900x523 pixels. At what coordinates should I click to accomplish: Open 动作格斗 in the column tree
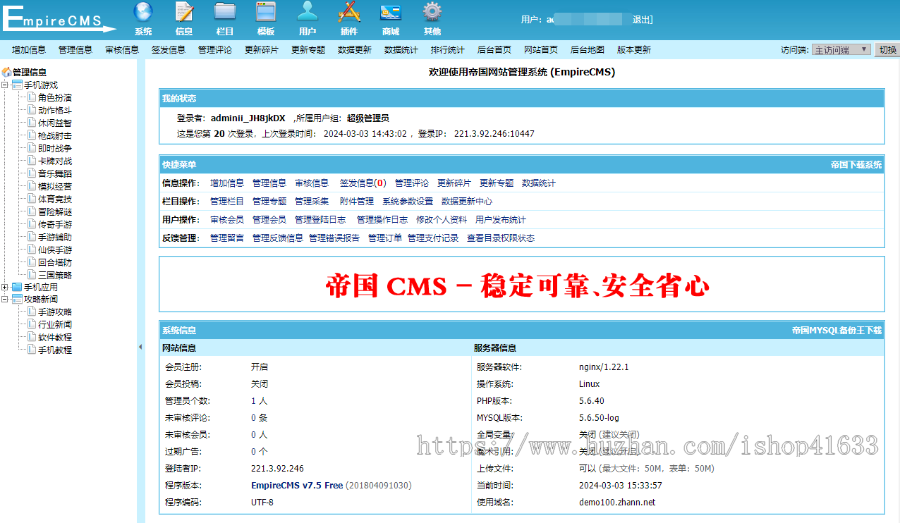pos(55,110)
